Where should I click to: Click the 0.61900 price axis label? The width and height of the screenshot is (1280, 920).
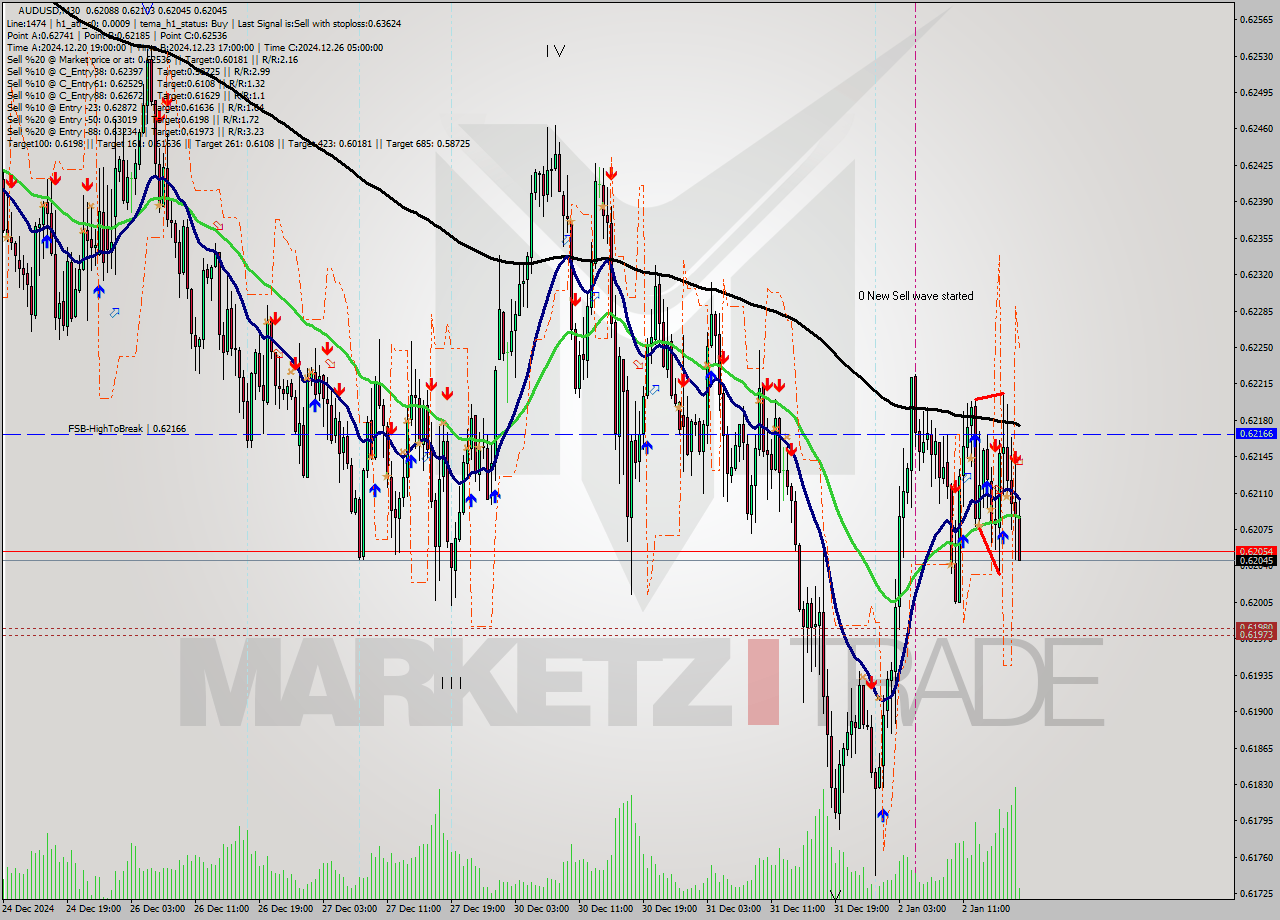(x=1257, y=711)
